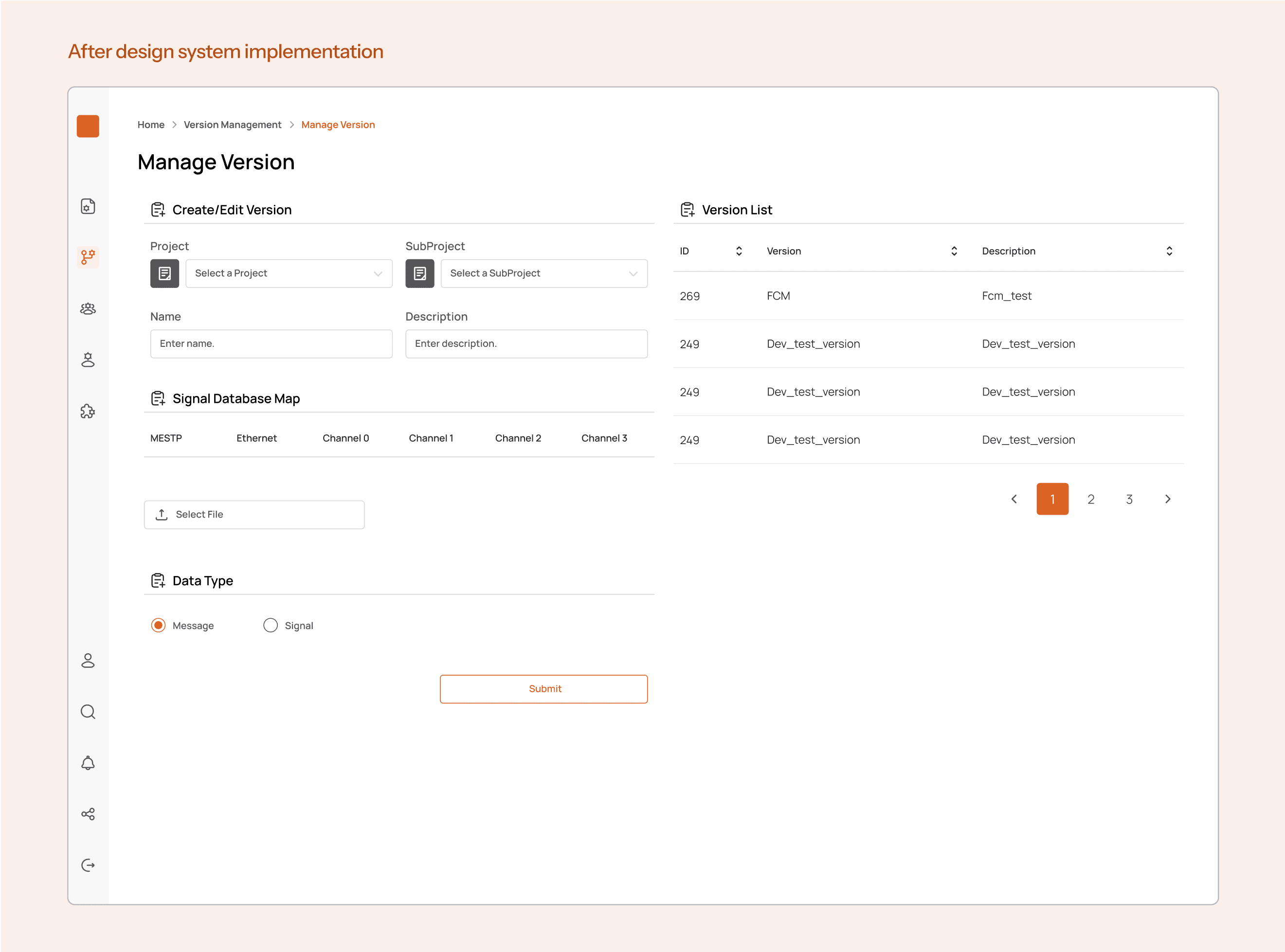Switch to the Channel 1 tab

431,438
